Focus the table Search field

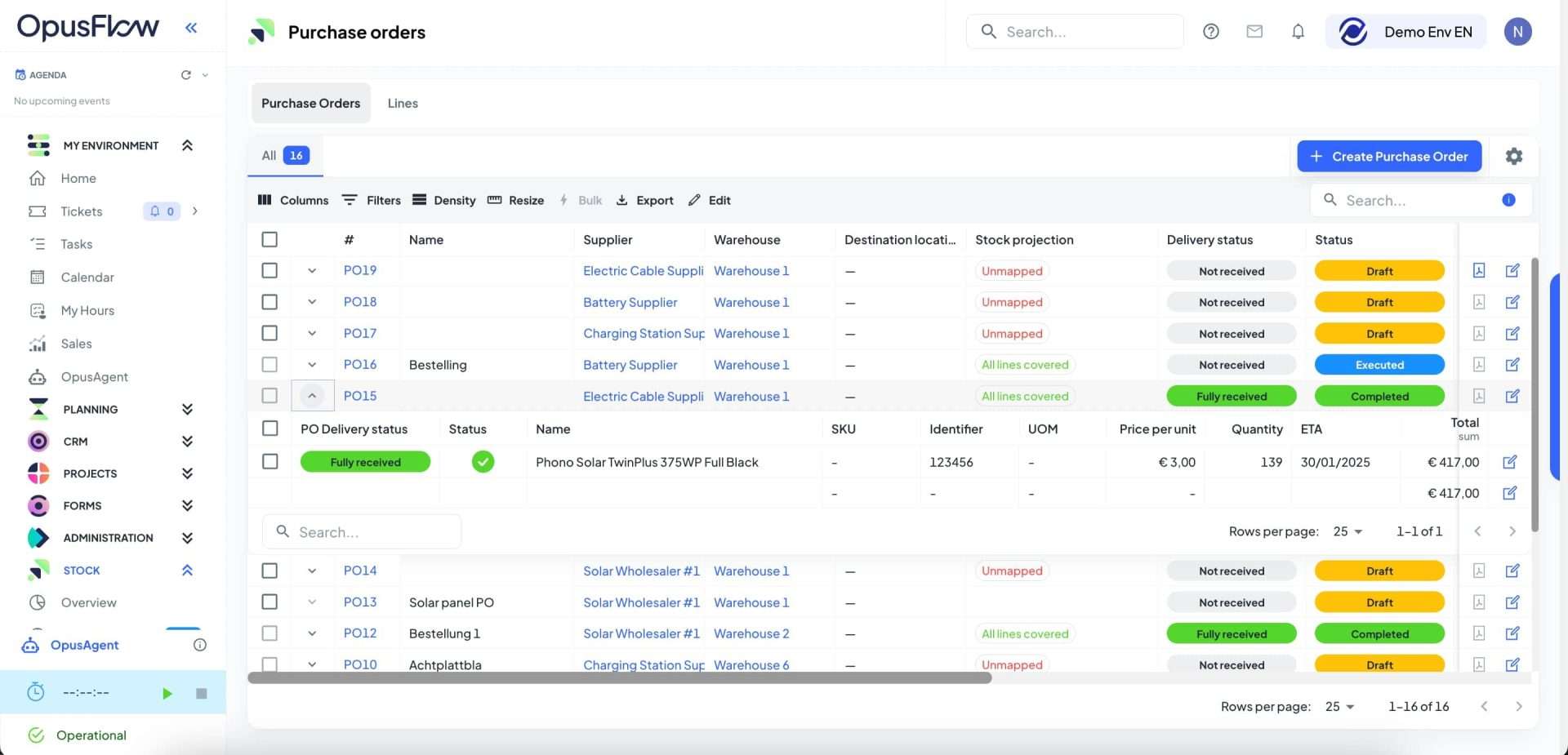click(1421, 200)
